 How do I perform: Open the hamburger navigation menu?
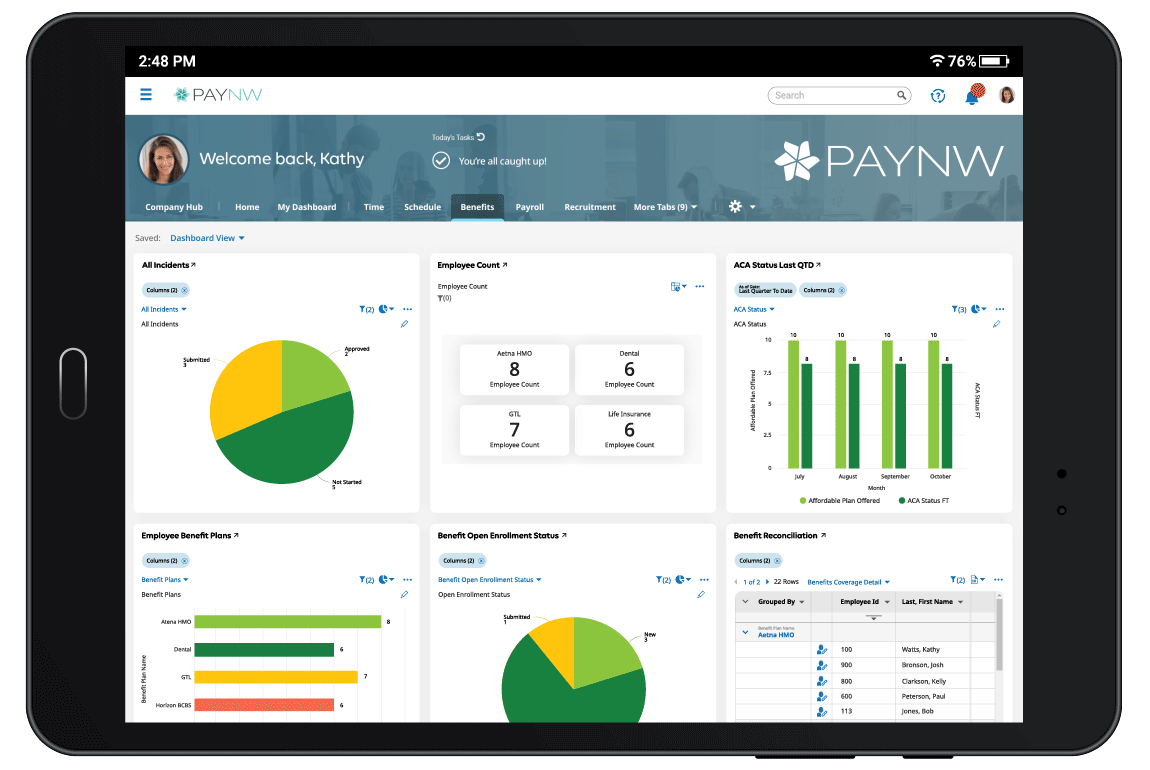point(146,95)
